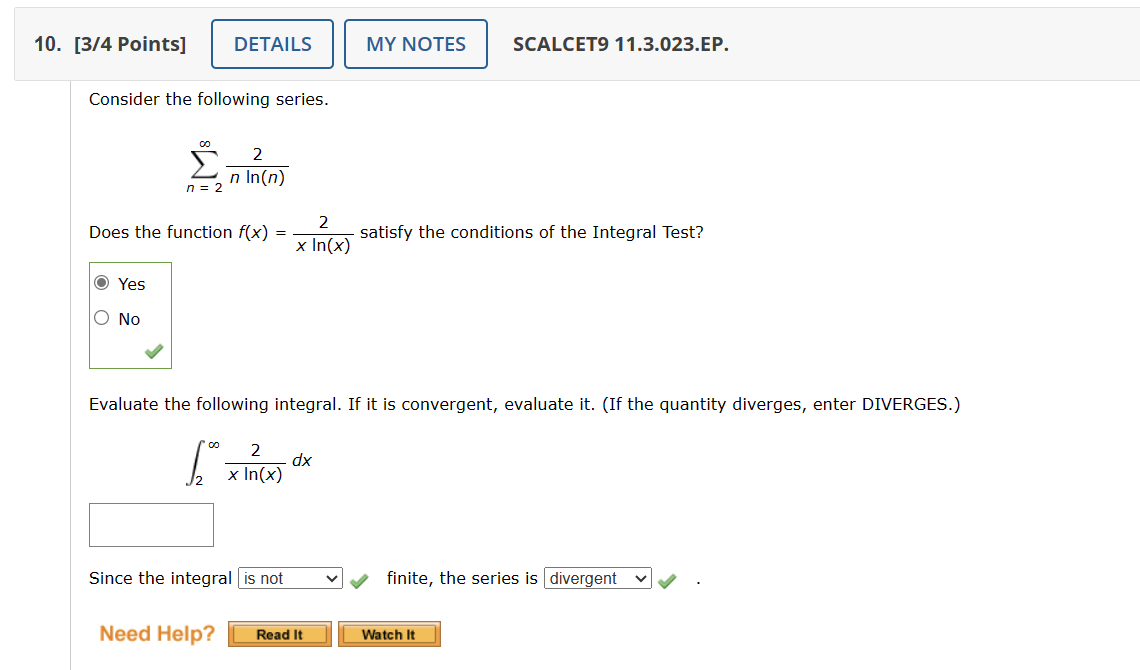Image resolution: width=1140 pixels, height=670 pixels.
Task: Click the answer input field for the integral
Action: [151, 524]
